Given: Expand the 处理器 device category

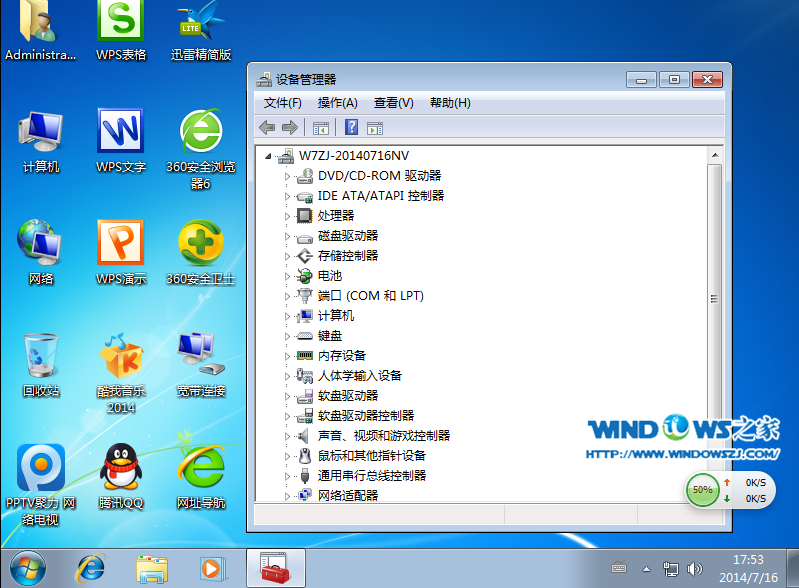Looking at the screenshot, I should pos(287,216).
